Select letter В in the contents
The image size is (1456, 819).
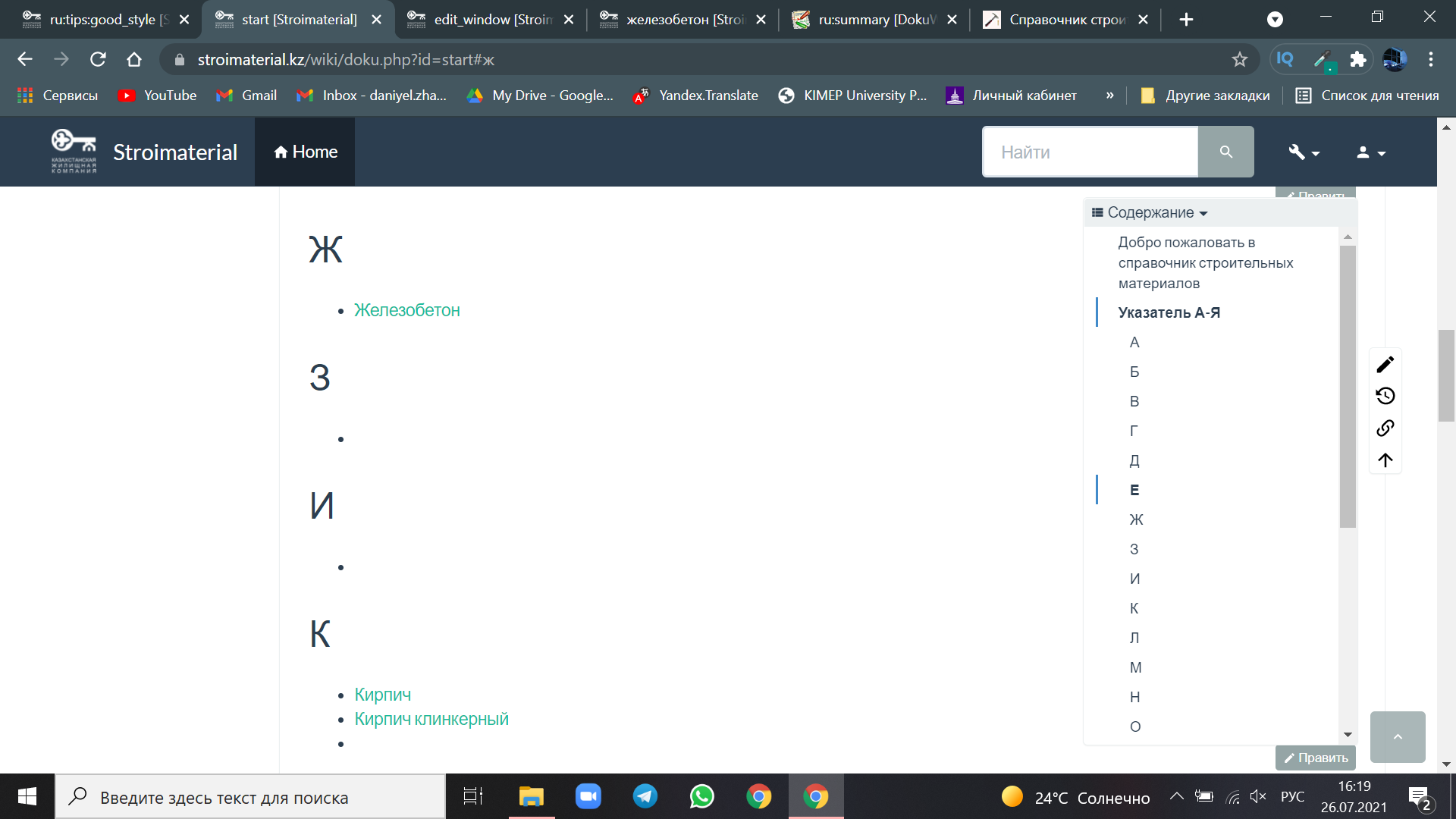click(1134, 401)
